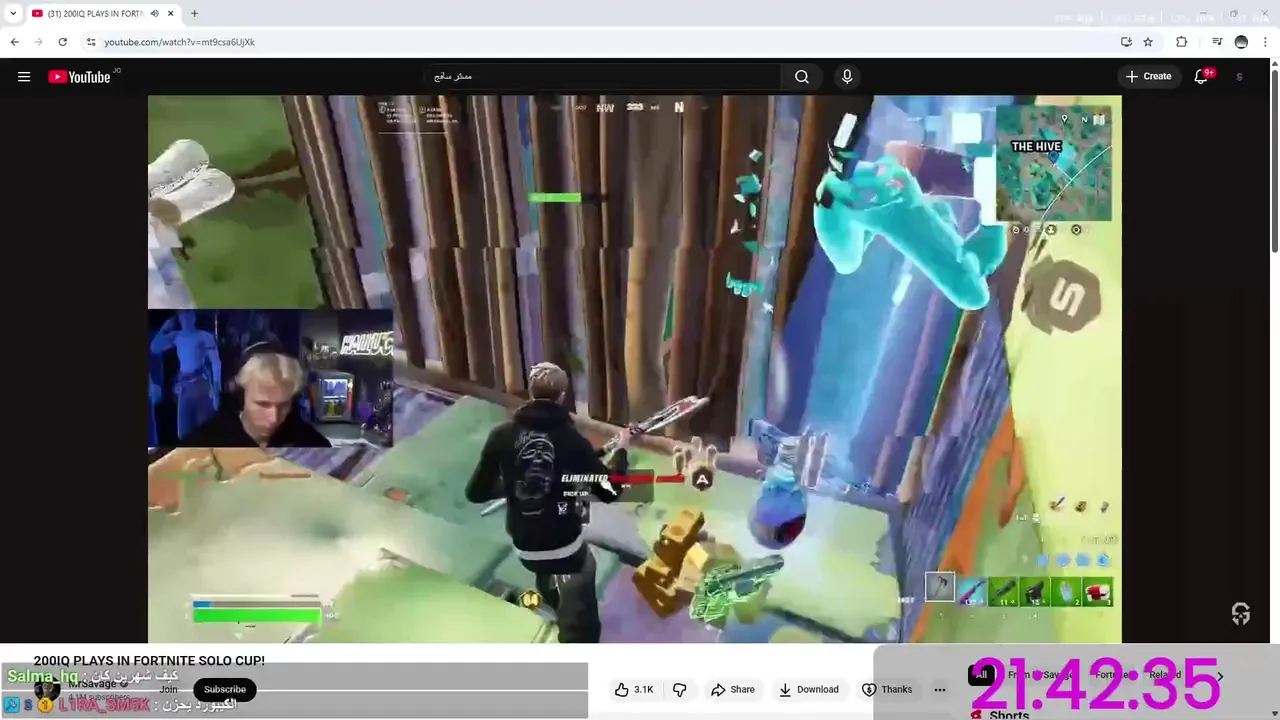Start voice search with the microphone

point(847,77)
